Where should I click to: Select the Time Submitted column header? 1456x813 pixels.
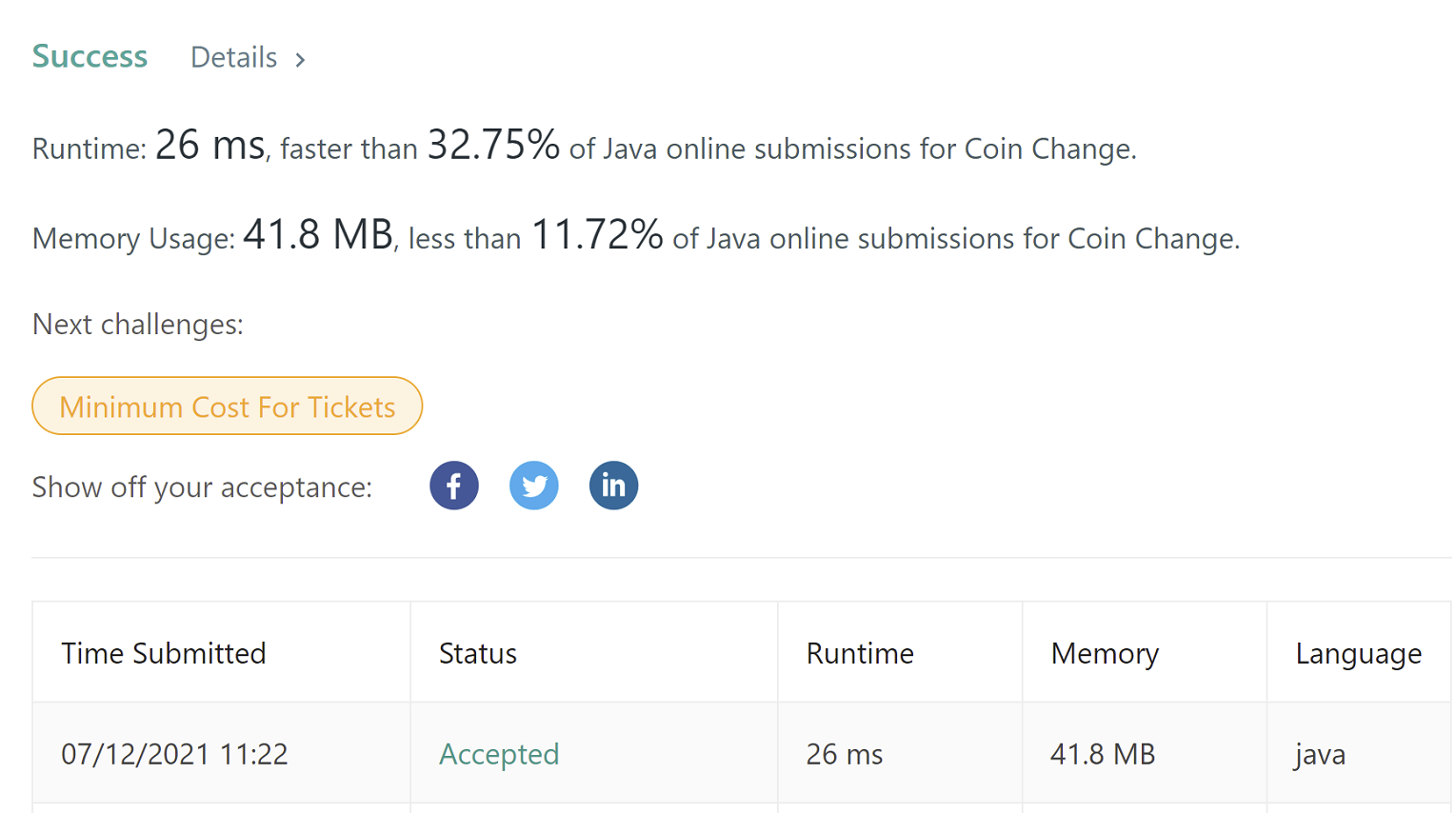point(222,653)
